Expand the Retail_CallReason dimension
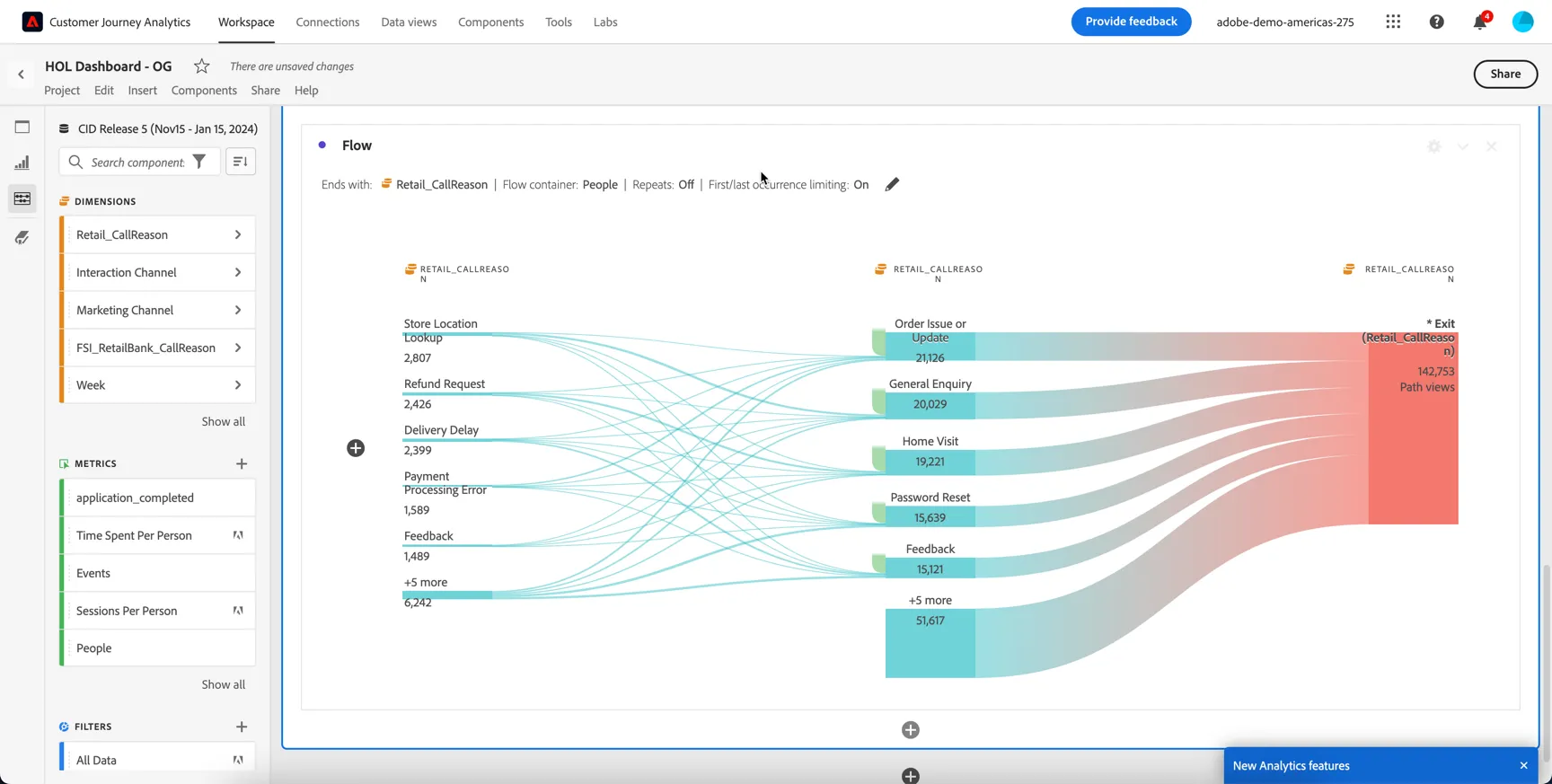1552x784 pixels. tap(238, 234)
